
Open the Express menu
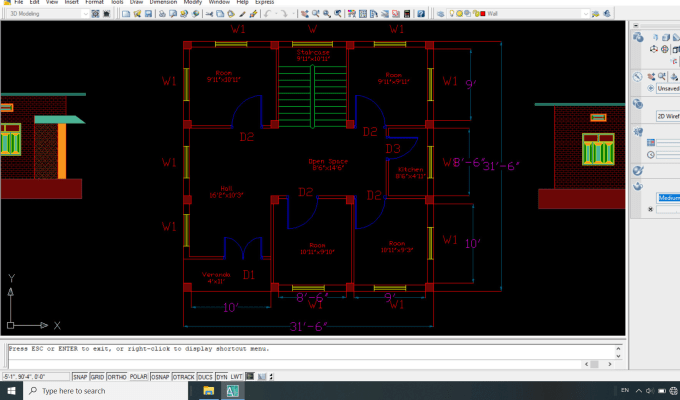(x=264, y=2)
